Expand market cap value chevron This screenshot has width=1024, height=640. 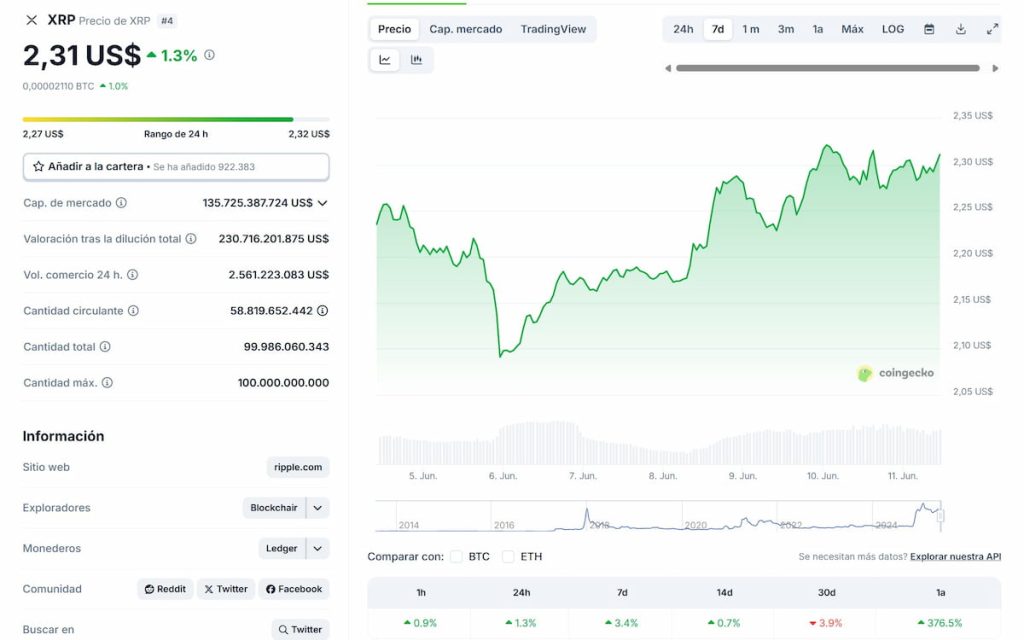tap(322, 203)
